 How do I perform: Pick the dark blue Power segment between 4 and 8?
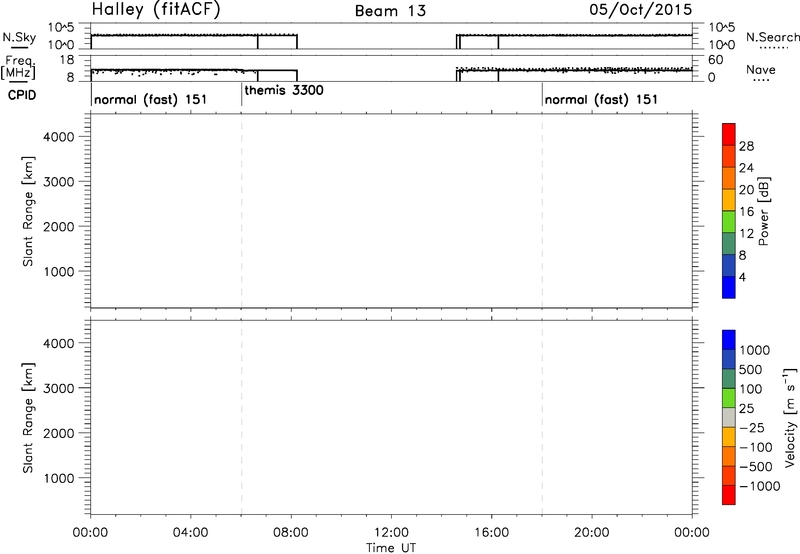(x=729, y=265)
